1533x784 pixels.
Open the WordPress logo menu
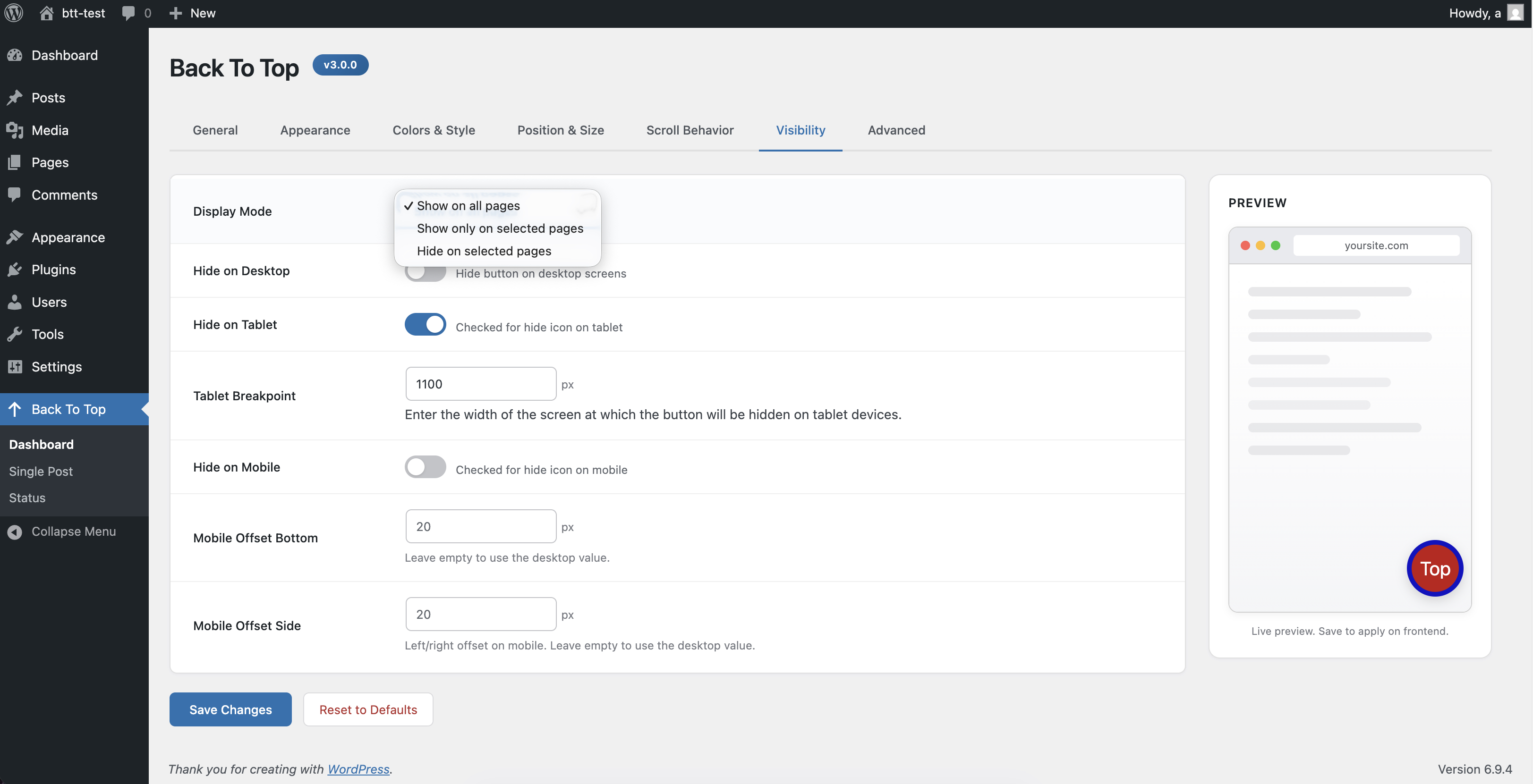(x=13, y=12)
